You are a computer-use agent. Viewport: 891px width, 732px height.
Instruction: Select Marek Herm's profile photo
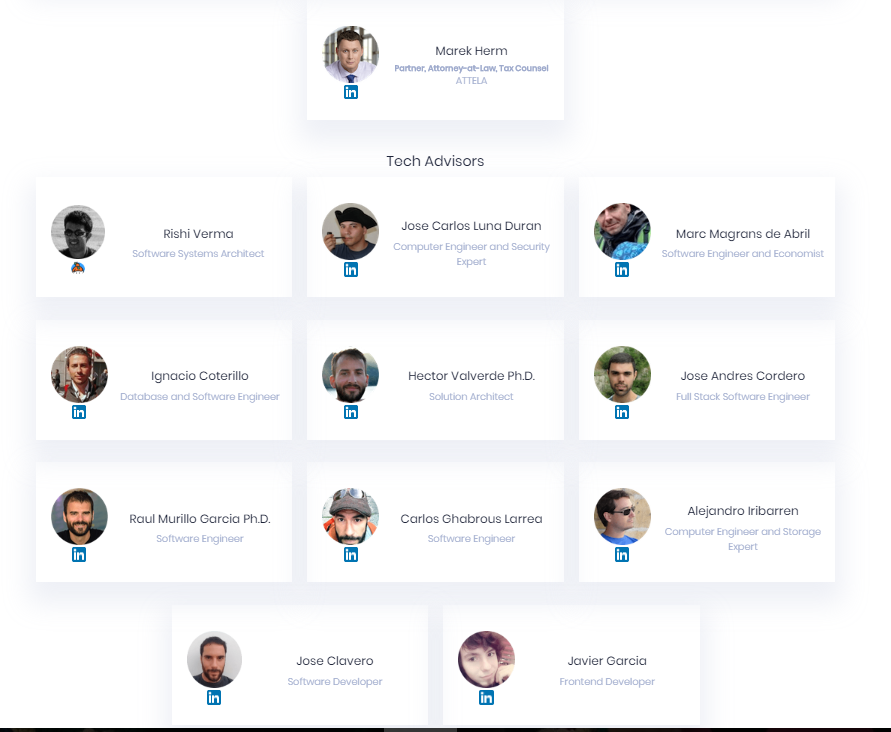point(351,54)
